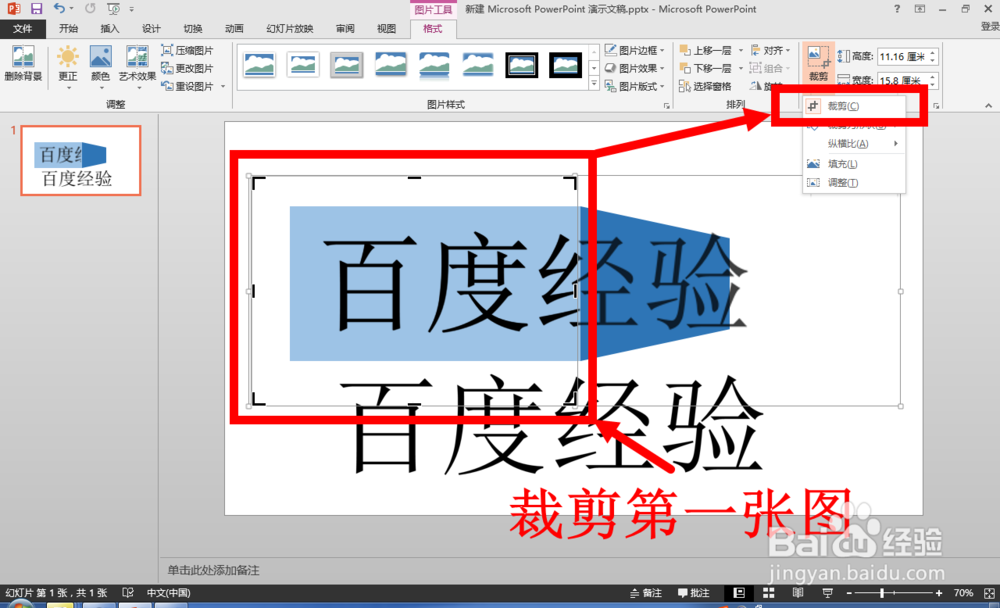
Task: Increase the 高度 height with up stepper
Action: pos(932,53)
